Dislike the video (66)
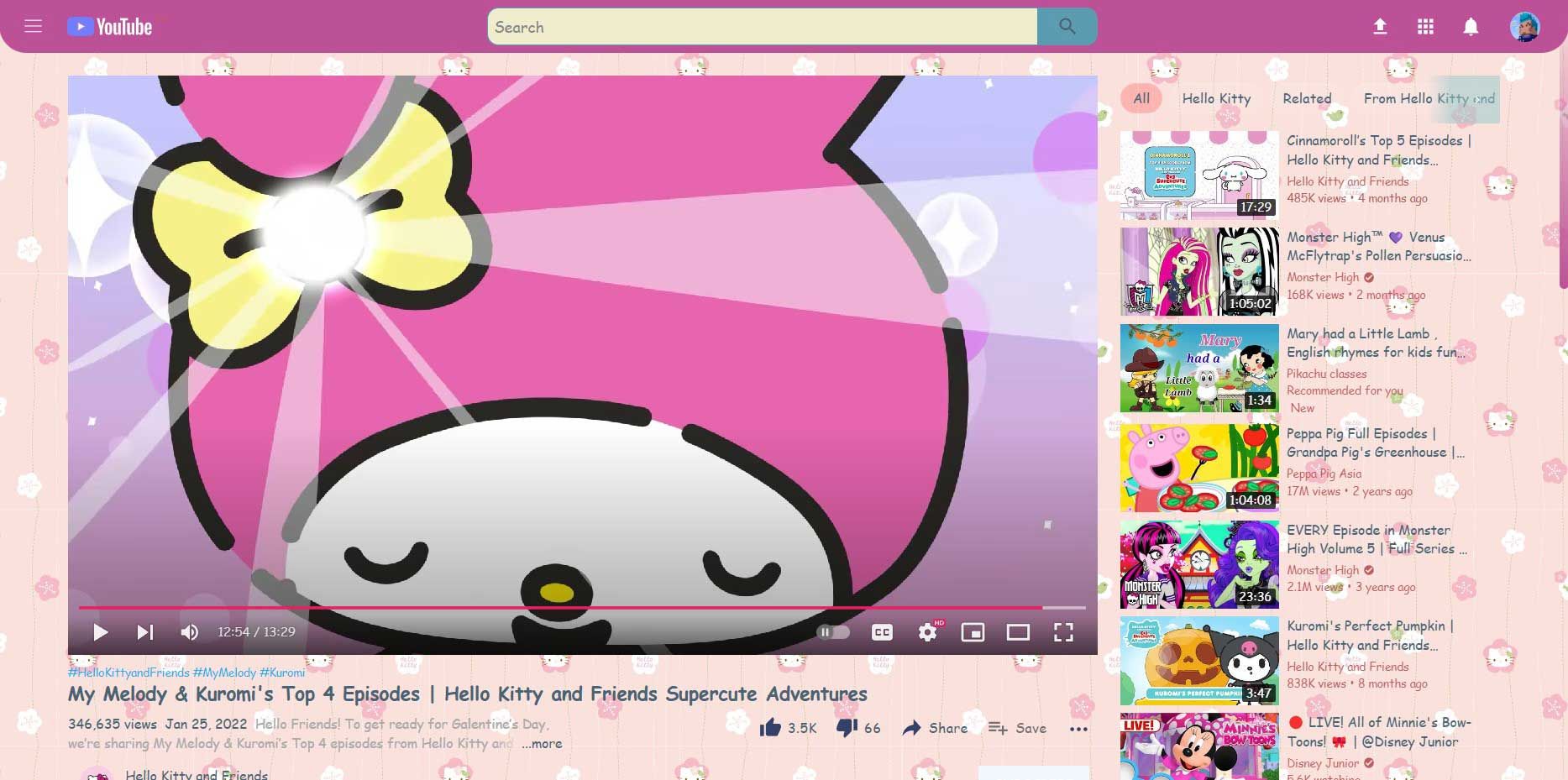Screen dimensions: 1568x780 point(858,728)
